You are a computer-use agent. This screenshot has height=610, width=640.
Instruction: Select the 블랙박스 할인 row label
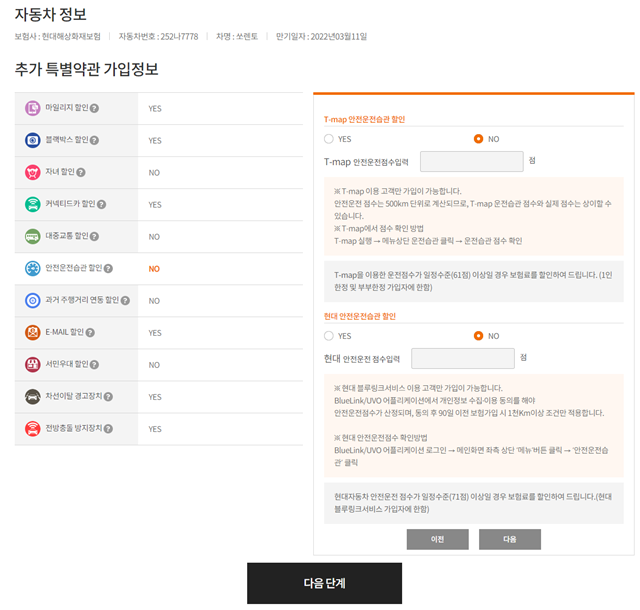[x=67, y=140]
